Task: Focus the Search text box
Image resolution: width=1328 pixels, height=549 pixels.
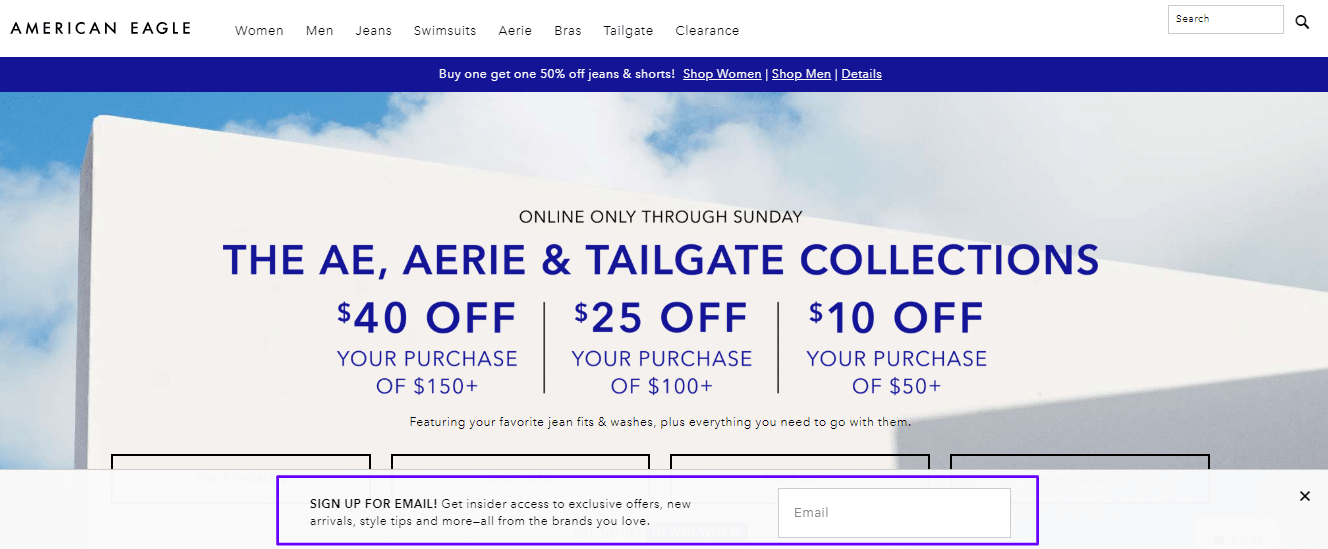Action: coord(1225,20)
